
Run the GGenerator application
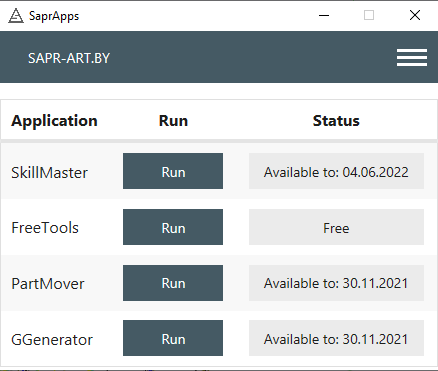point(173,338)
